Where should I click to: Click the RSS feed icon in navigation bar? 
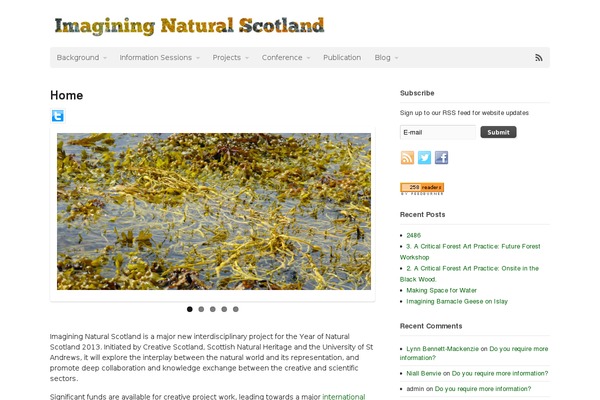[x=539, y=58]
